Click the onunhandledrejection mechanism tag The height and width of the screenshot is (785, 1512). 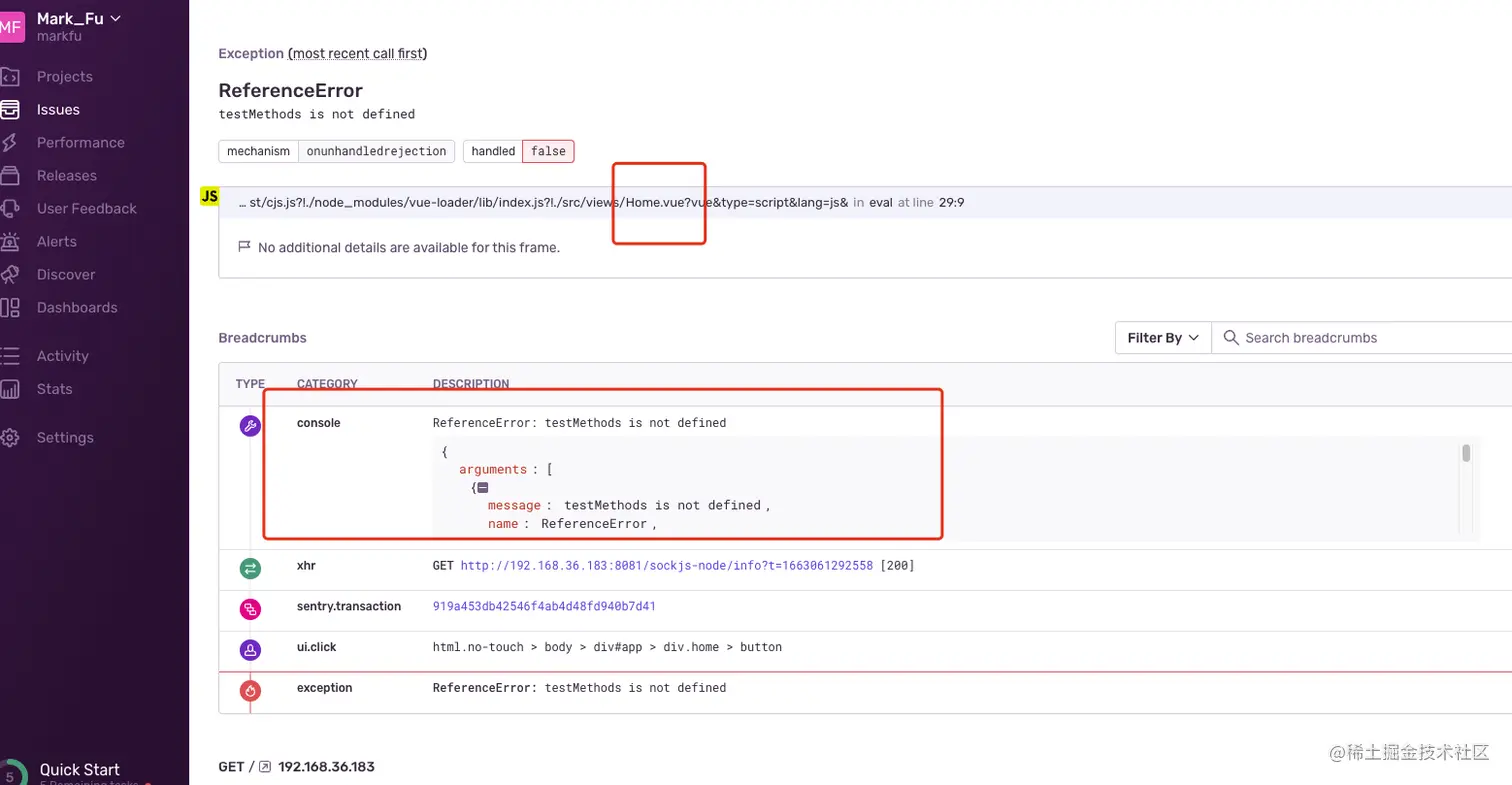[x=376, y=151]
